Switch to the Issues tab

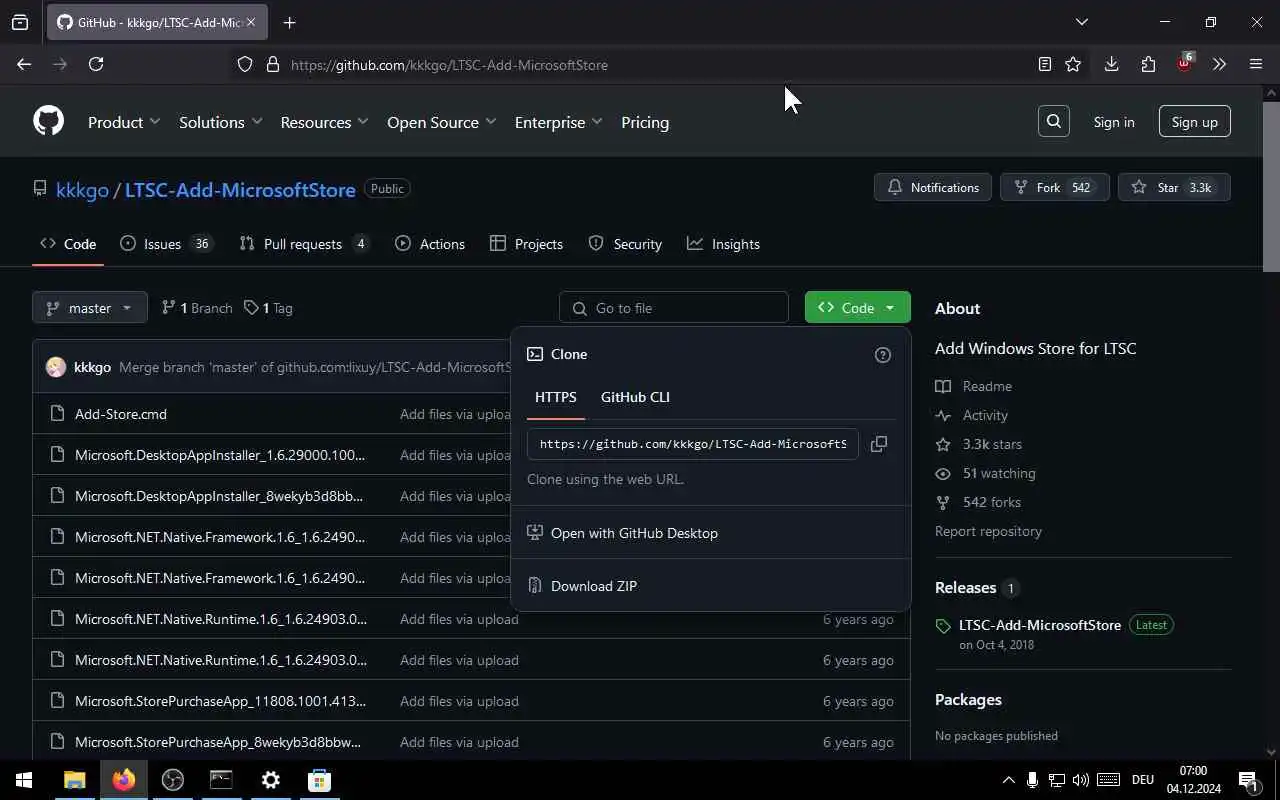pos(166,244)
